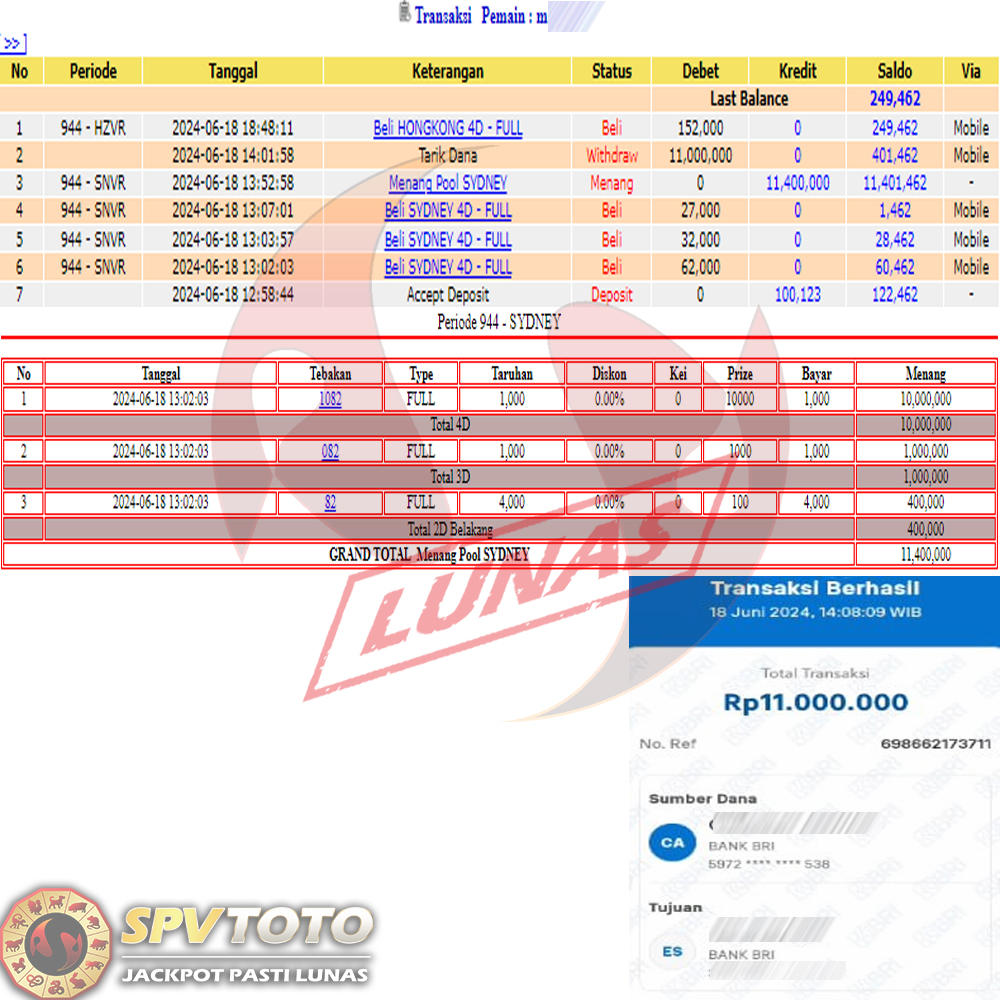1000x1000 pixels.
Task: Open the Beli HONGKONG 4D - FULL link
Action: point(448,128)
